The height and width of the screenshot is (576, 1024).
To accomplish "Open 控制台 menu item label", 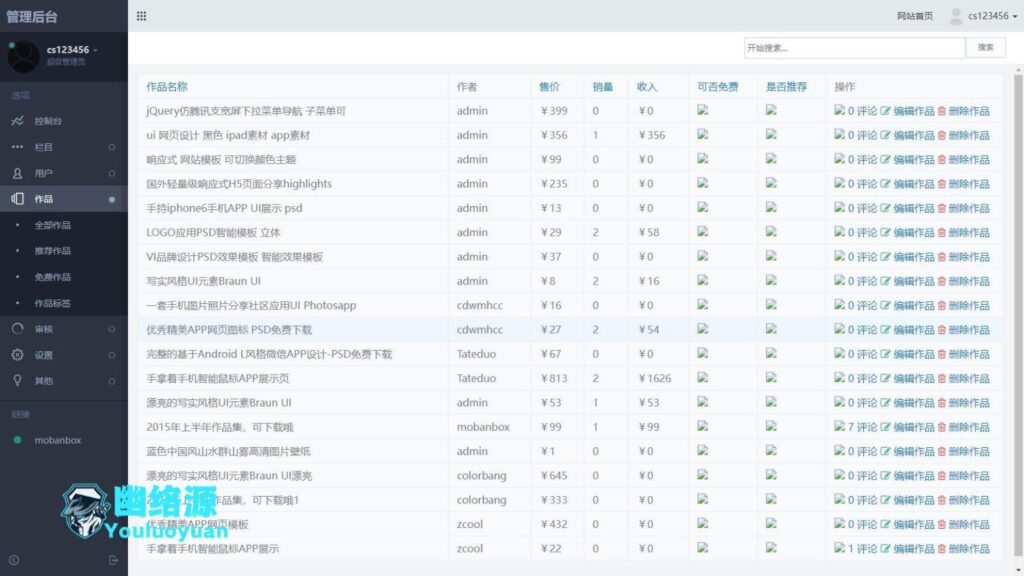I will point(48,121).
